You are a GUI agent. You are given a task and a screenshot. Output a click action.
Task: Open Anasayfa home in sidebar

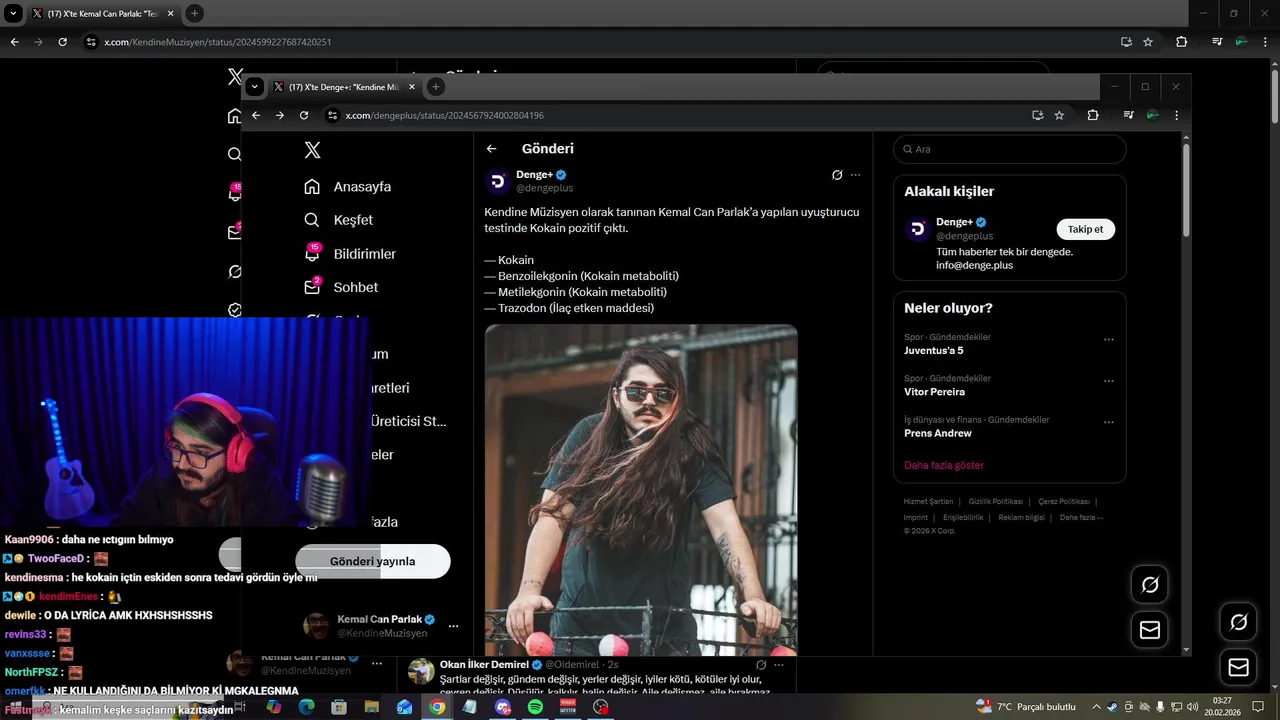[x=348, y=187]
